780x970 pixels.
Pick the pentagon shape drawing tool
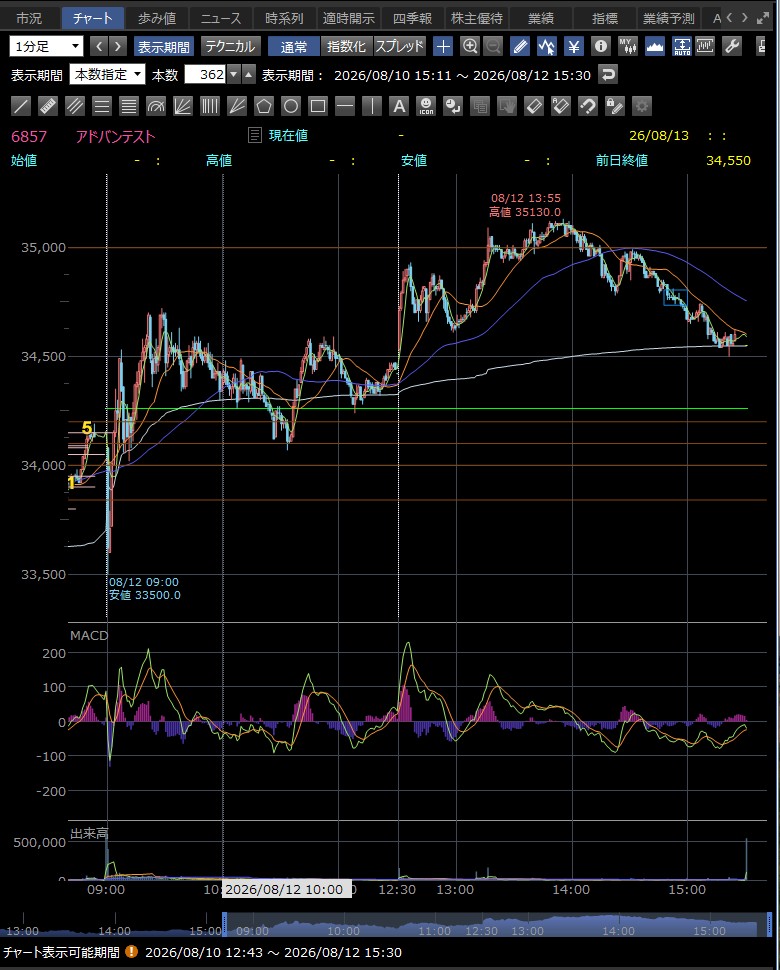coord(264,106)
